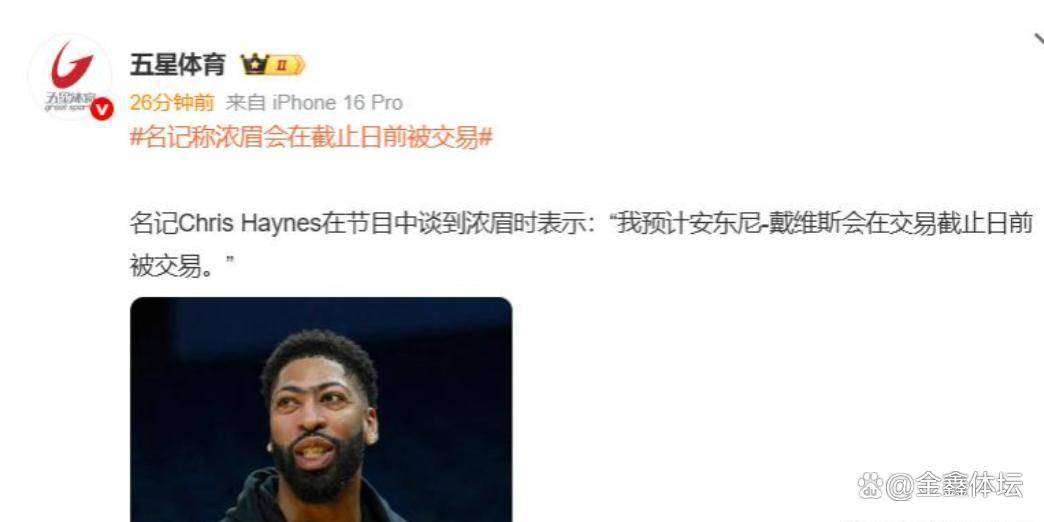
Task: Click the 26分钟前 timestamp
Action: 172,103
